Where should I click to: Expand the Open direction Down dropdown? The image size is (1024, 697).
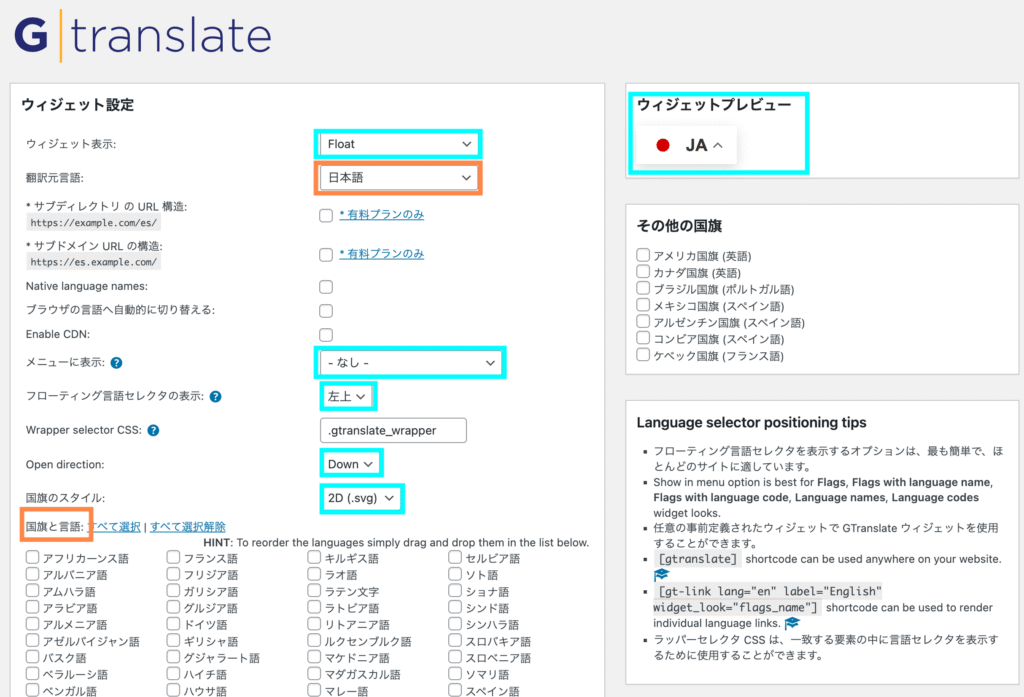click(x=350, y=464)
